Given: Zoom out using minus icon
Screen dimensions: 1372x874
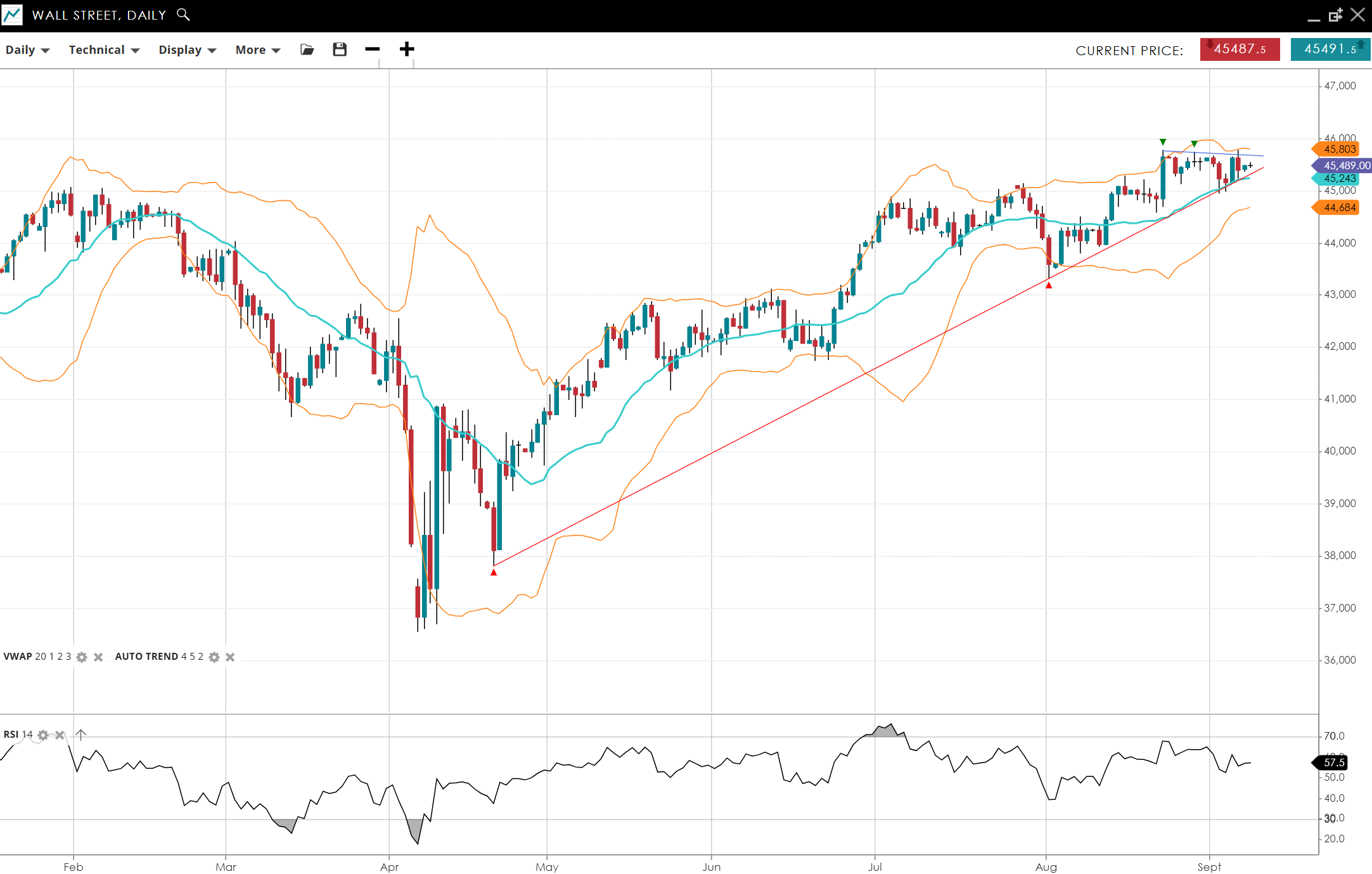Looking at the screenshot, I should (x=373, y=49).
